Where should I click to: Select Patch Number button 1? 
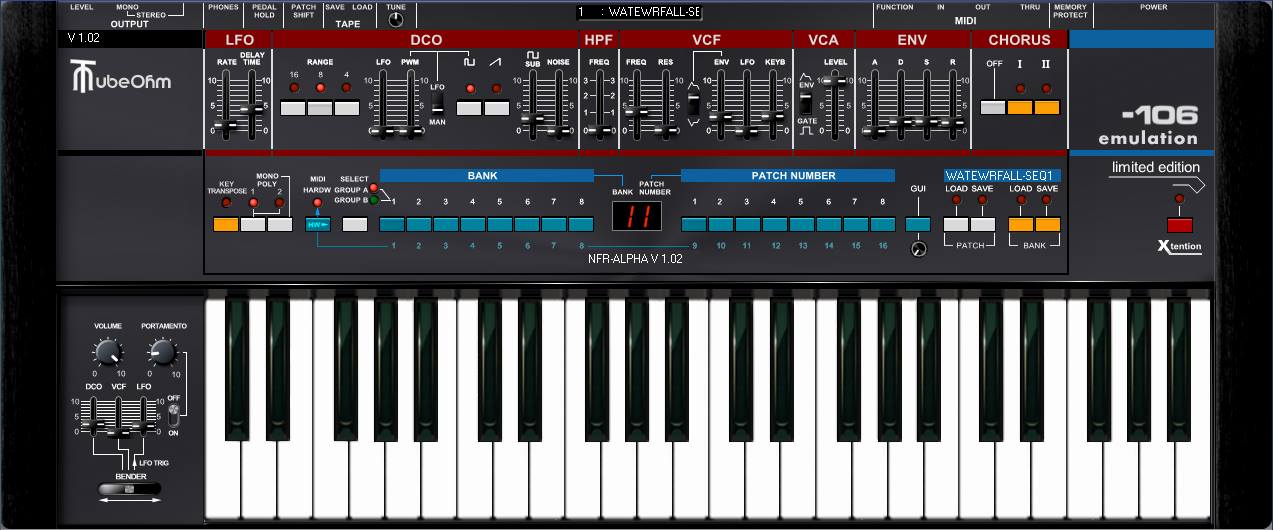point(694,225)
